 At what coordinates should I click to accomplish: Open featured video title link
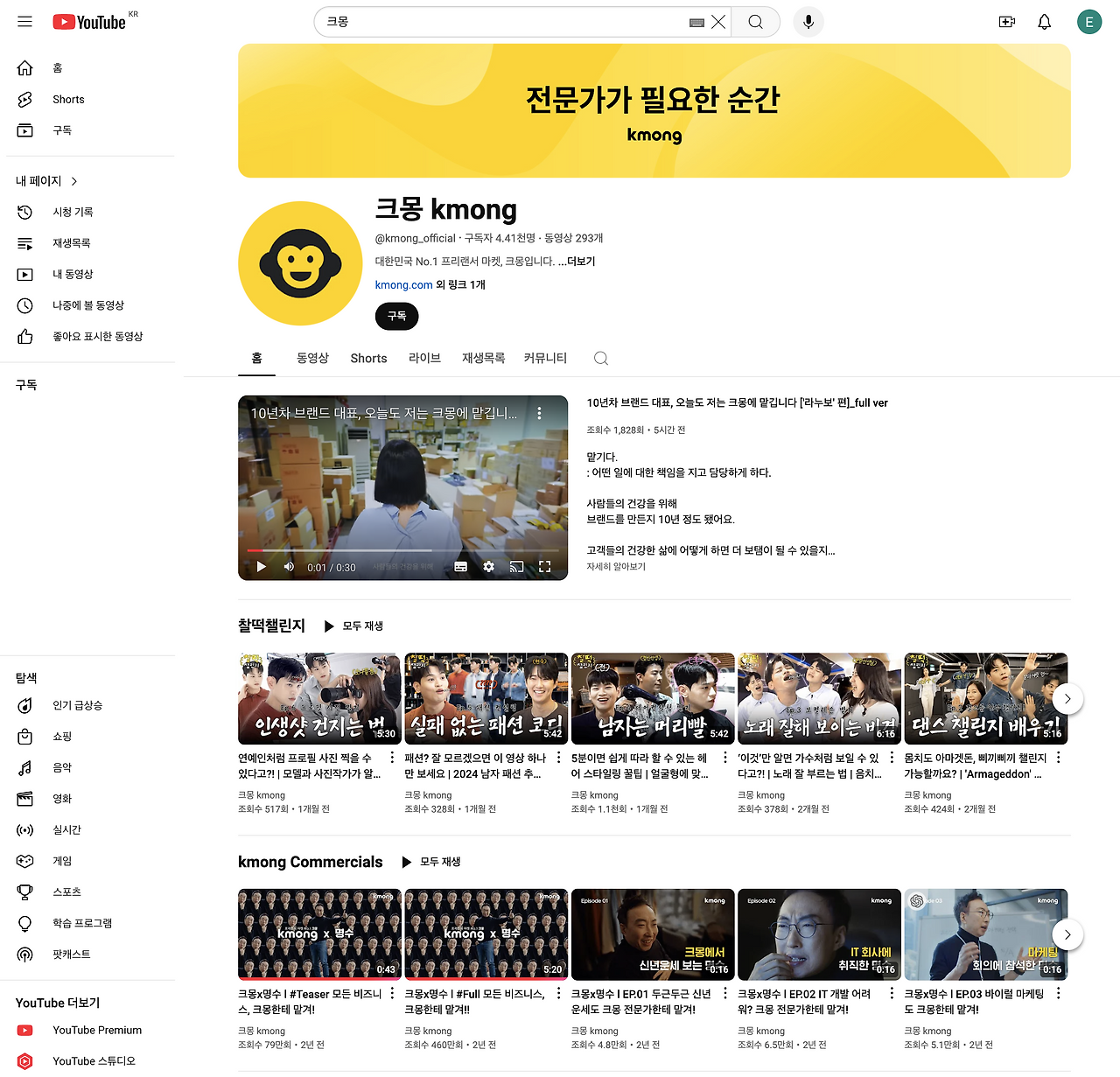click(x=737, y=403)
